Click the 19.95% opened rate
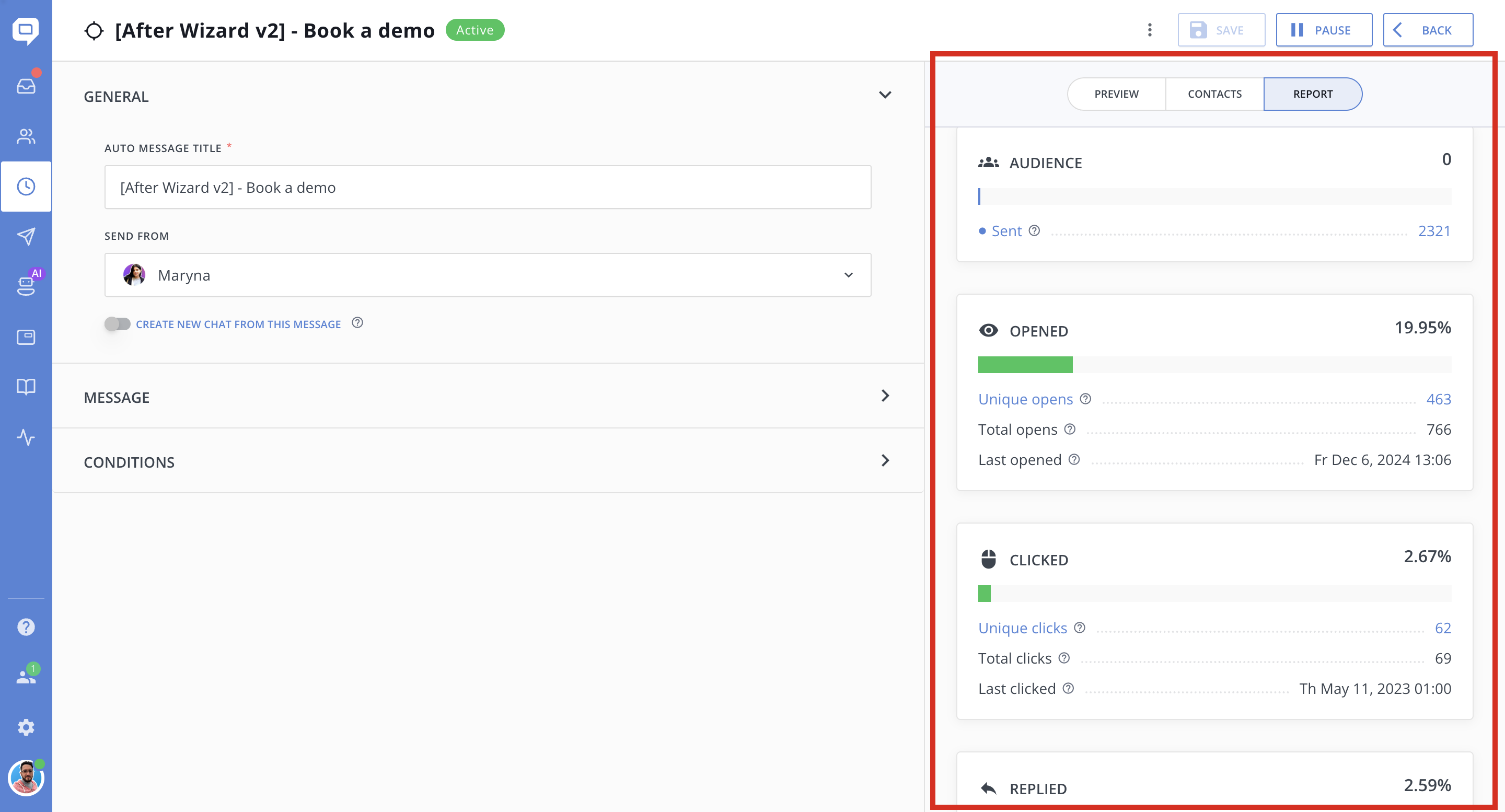Screen dimensions: 1505x812 (x=1422, y=328)
